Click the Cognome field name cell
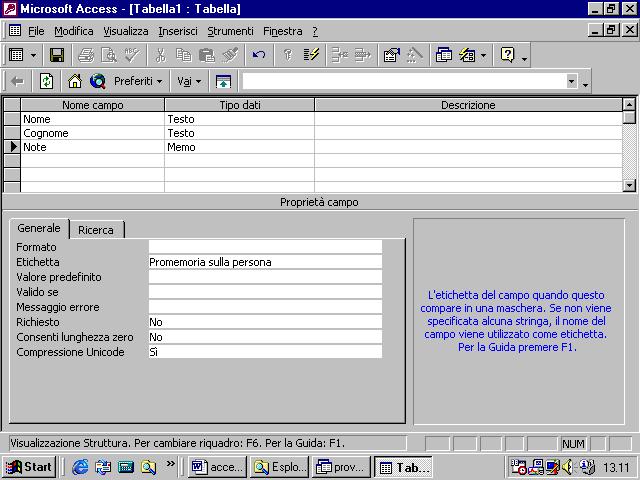Viewport: 640px width, 480px height. pyautogui.click(x=93, y=133)
